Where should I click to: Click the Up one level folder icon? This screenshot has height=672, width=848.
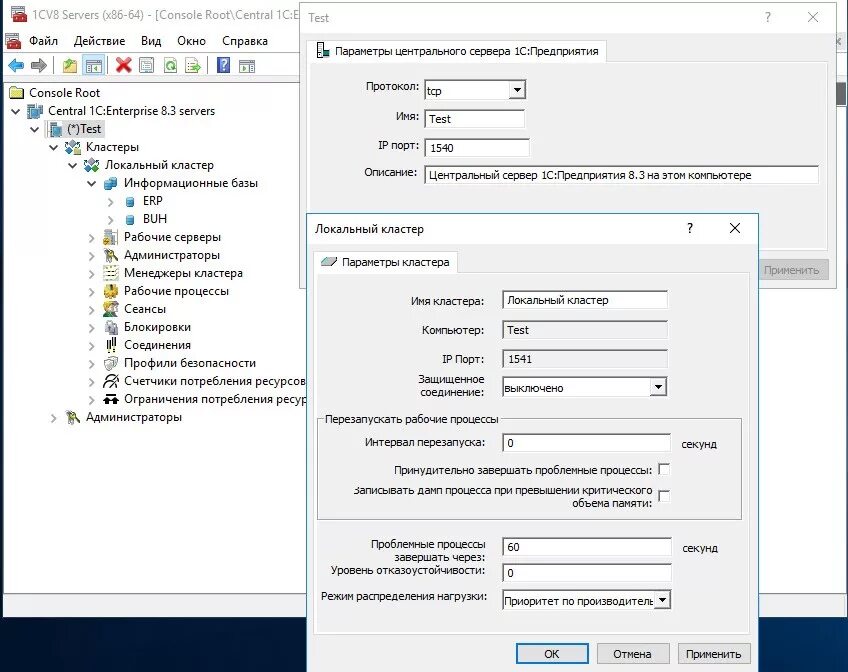tap(69, 66)
